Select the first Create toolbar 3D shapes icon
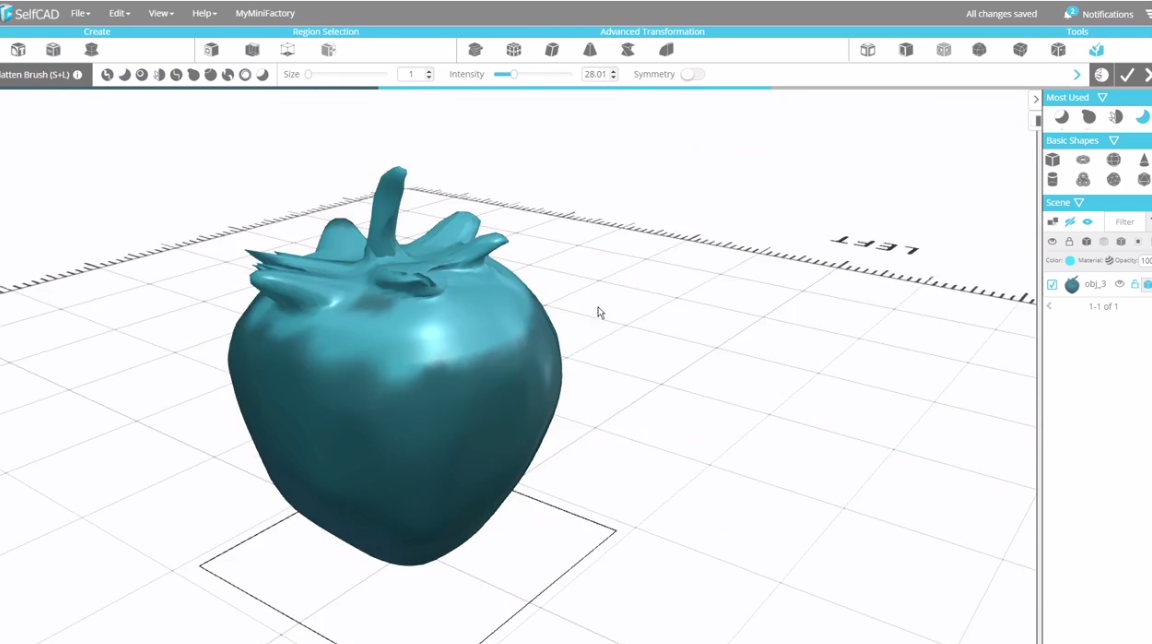Image resolution: width=1152 pixels, height=644 pixels. [18, 50]
